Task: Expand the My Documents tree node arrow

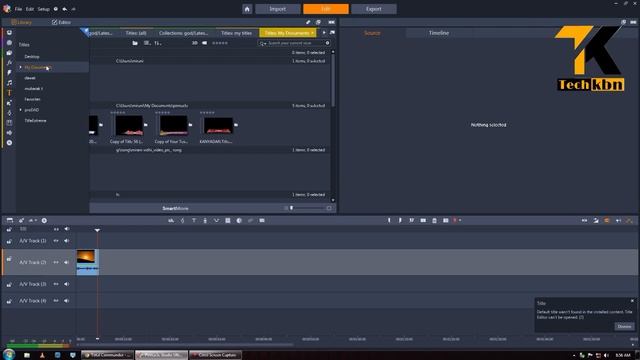Action: [20, 67]
